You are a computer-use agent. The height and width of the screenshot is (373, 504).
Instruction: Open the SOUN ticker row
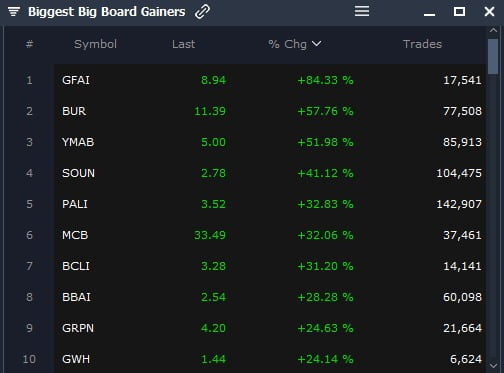[x=270, y=173]
